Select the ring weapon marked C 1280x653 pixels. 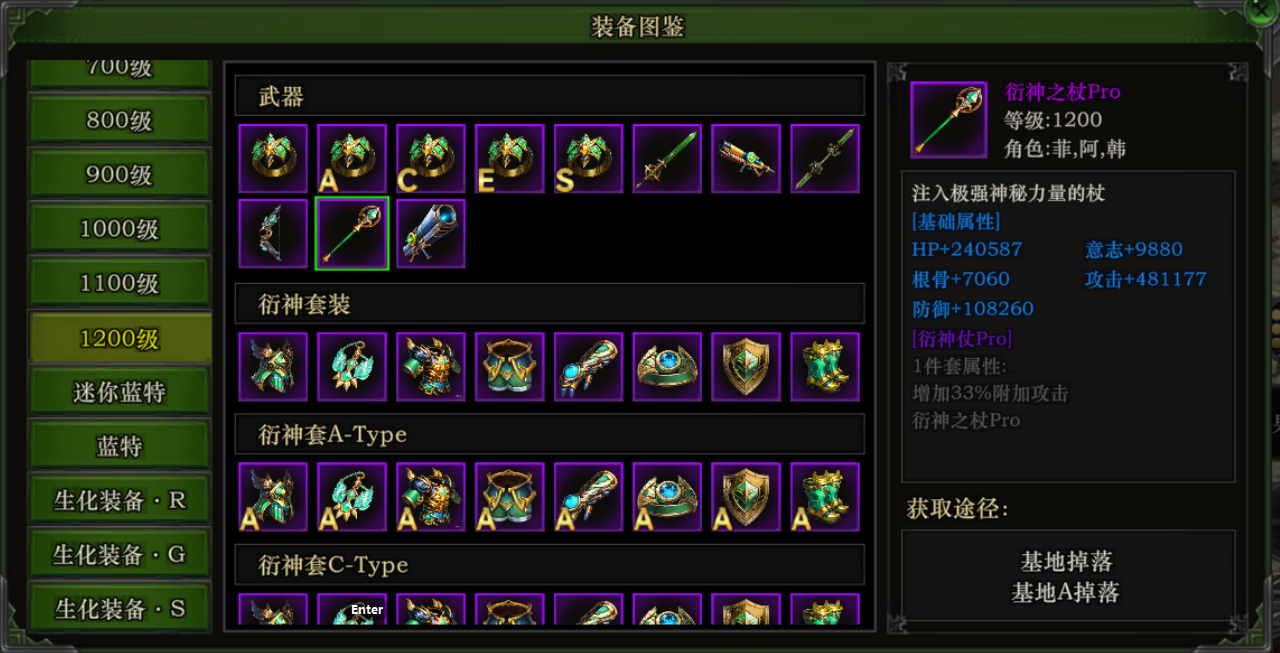click(430, 158)
